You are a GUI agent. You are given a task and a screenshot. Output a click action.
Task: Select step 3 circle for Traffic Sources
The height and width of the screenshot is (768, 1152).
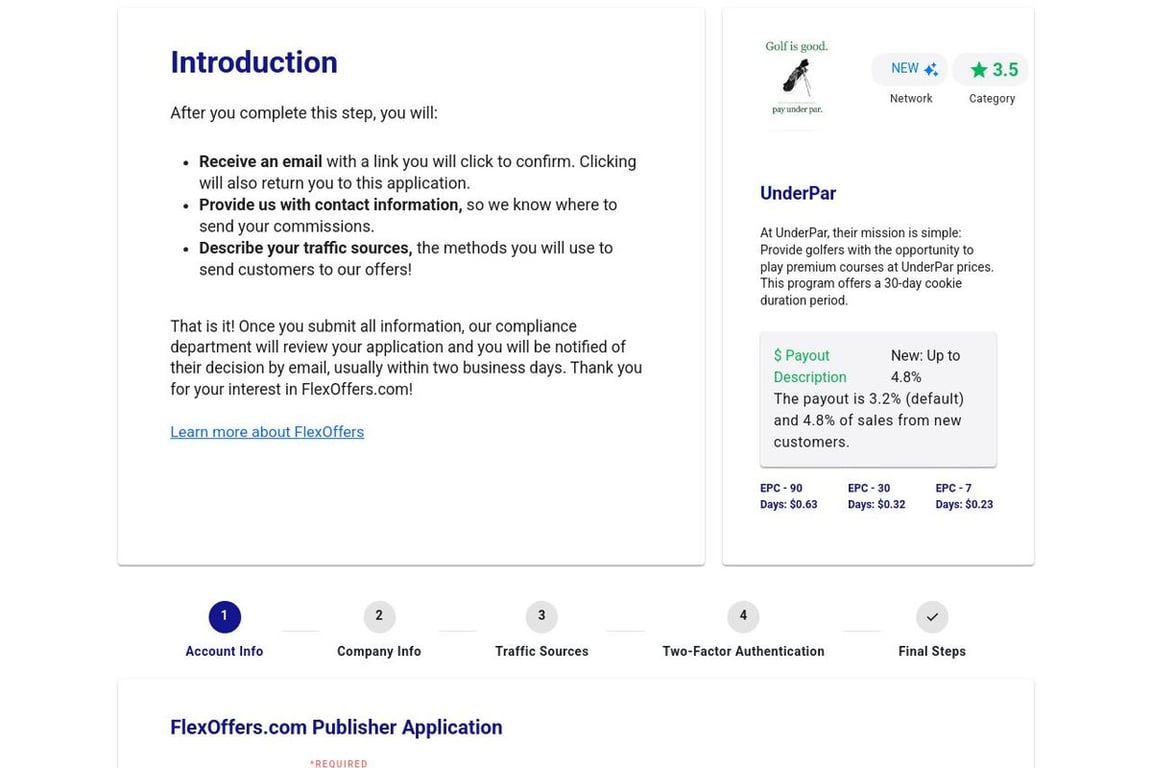[541, 617]
